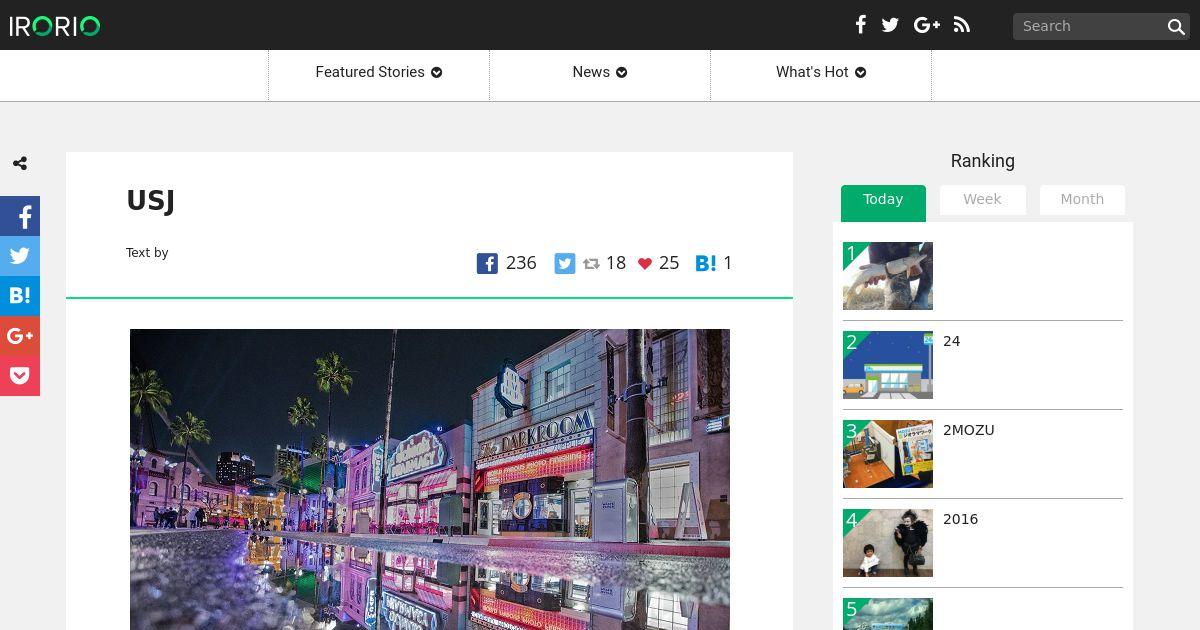Image resolution: width=1200 pixels, height=630 pixels.
Task: Click the Text by label
Action: 147,253
